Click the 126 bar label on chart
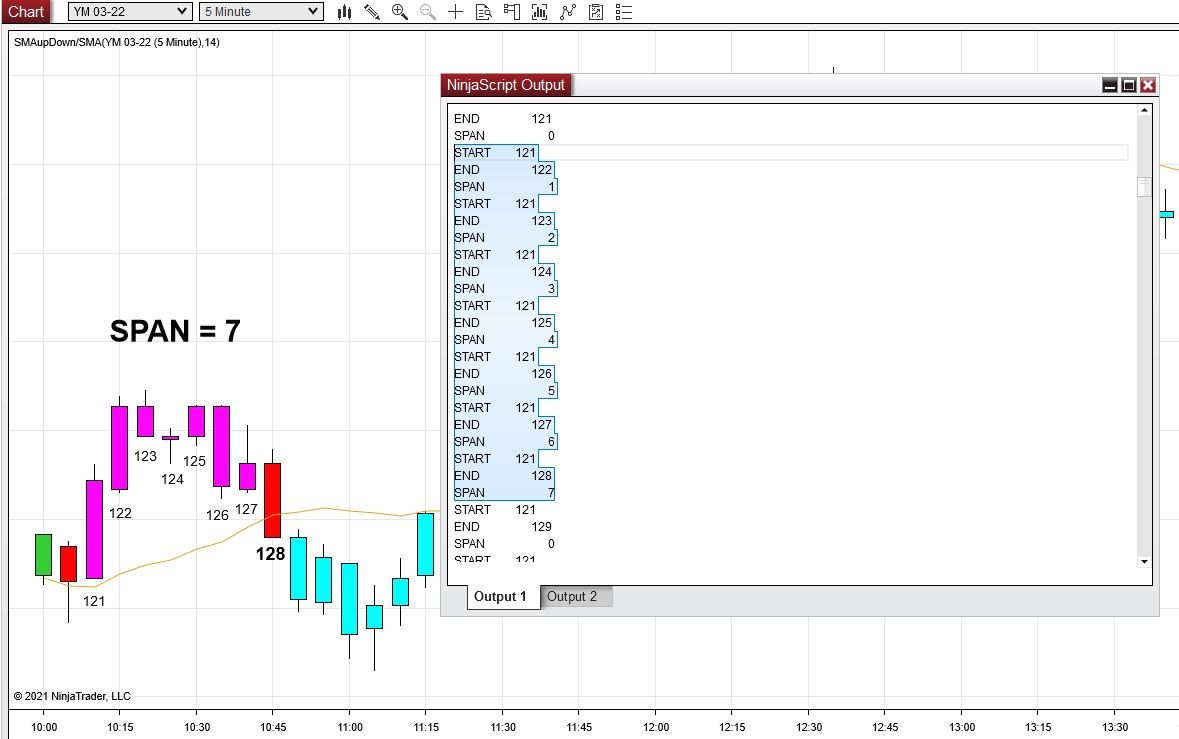1179x739 pixels. [x=217, y=515]
